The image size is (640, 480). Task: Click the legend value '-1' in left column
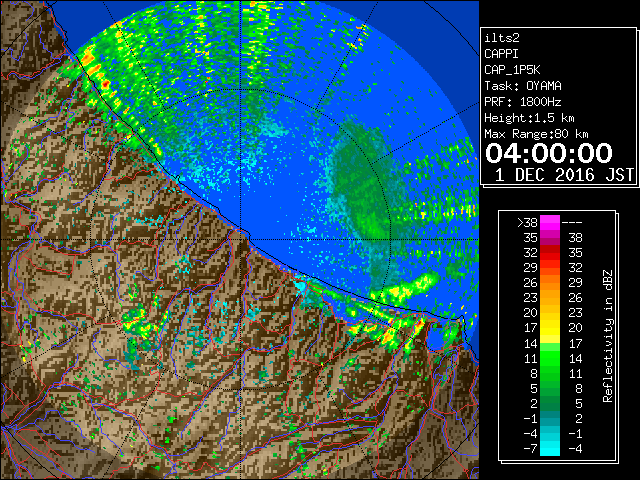click(531, 418)
